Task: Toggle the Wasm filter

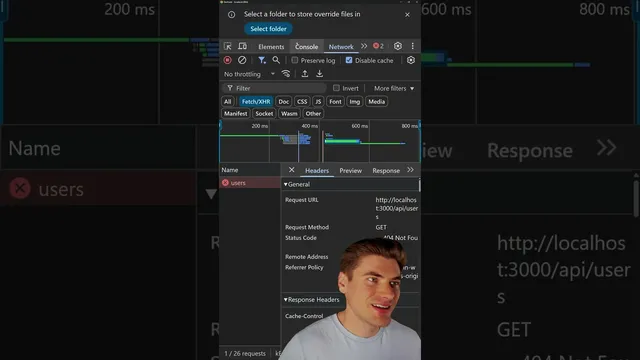Action: [289, 114]
